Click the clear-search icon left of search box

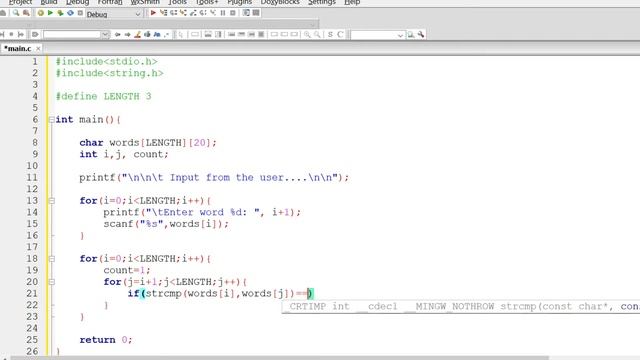[35, 35]
